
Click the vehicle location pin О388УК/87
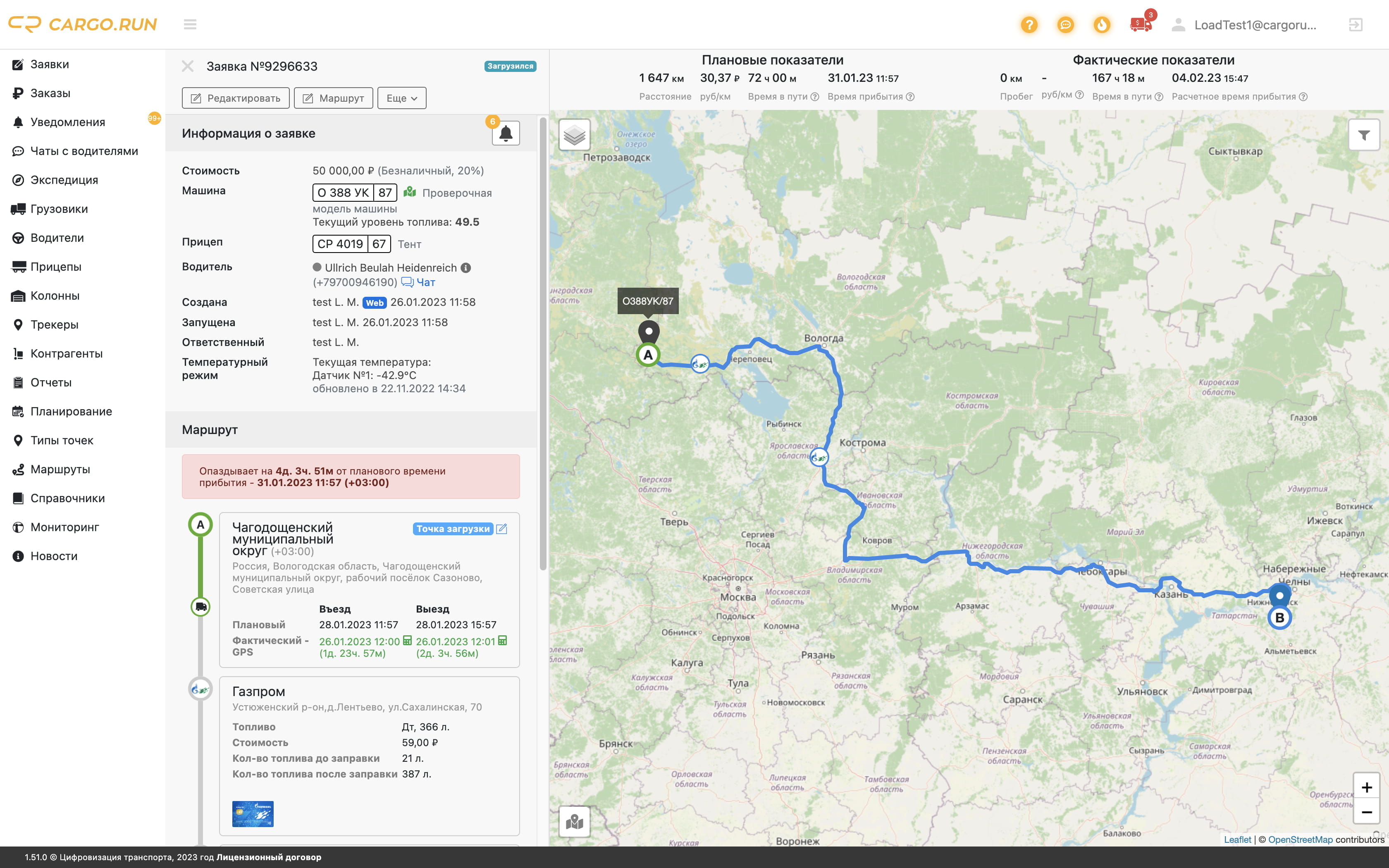pos(649,332)
